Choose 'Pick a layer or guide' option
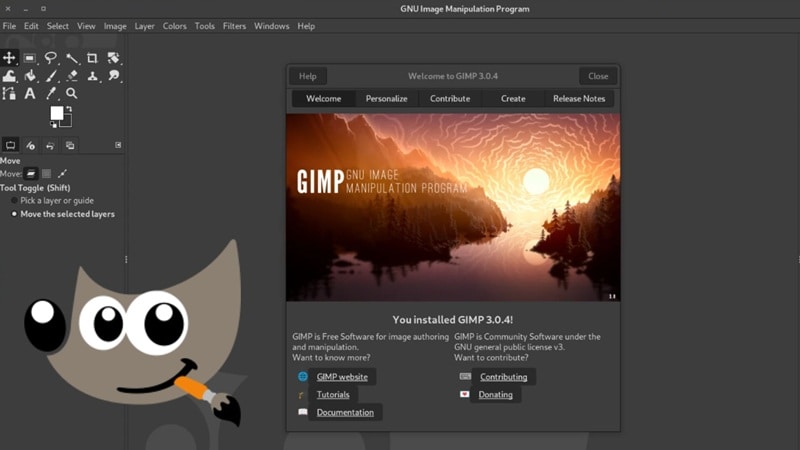 tap(52, 201)
